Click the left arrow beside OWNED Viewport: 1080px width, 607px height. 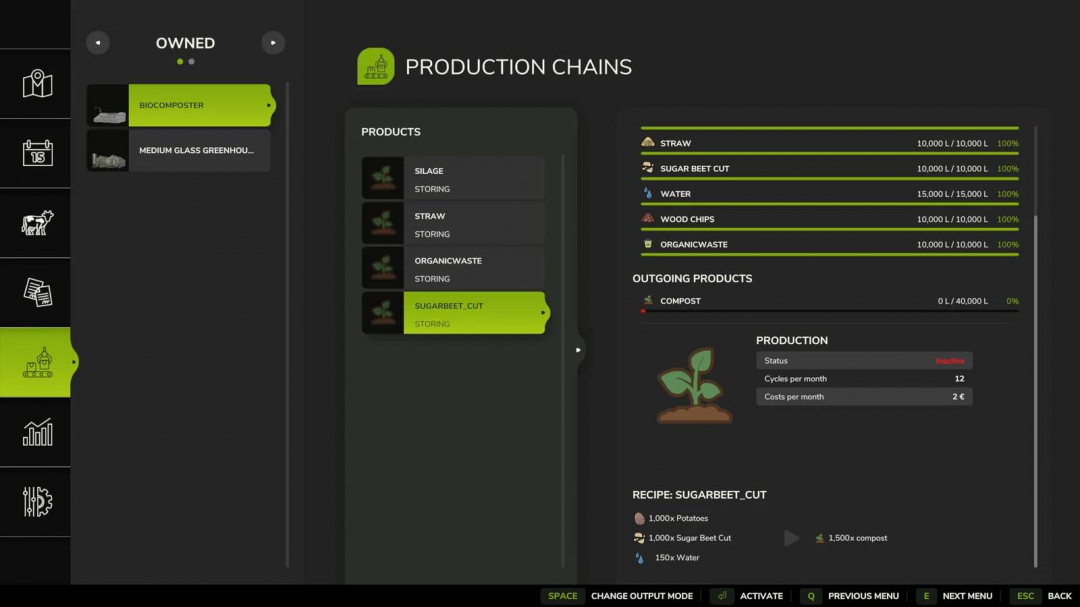pyautogui.click(x=97, y=43)
